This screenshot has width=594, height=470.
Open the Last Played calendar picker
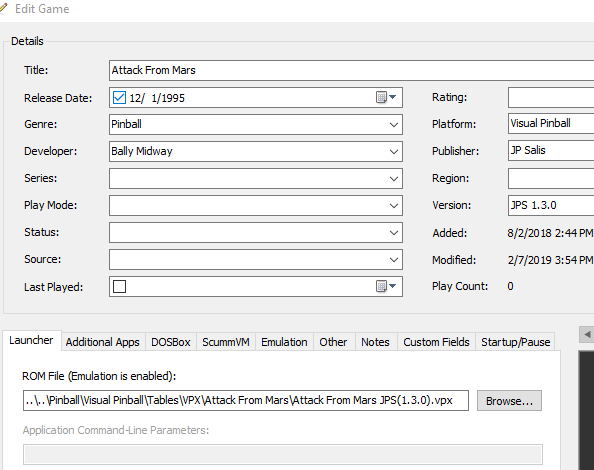(386, 286)
